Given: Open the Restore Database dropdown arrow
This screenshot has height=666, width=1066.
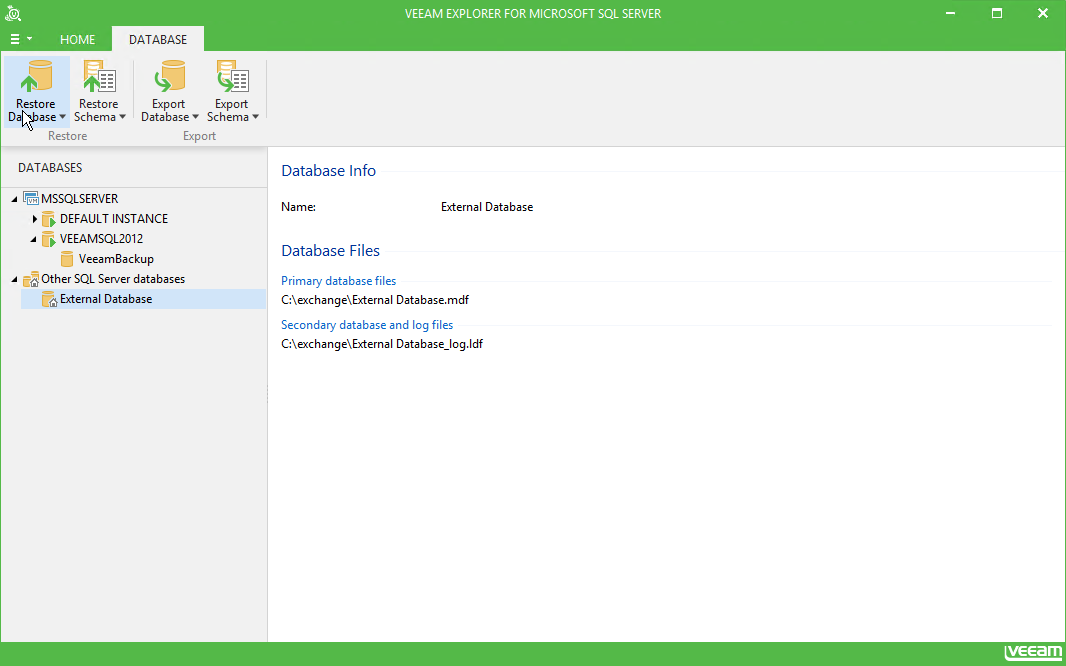Looking at the screenshot, I should click(63, 117).
